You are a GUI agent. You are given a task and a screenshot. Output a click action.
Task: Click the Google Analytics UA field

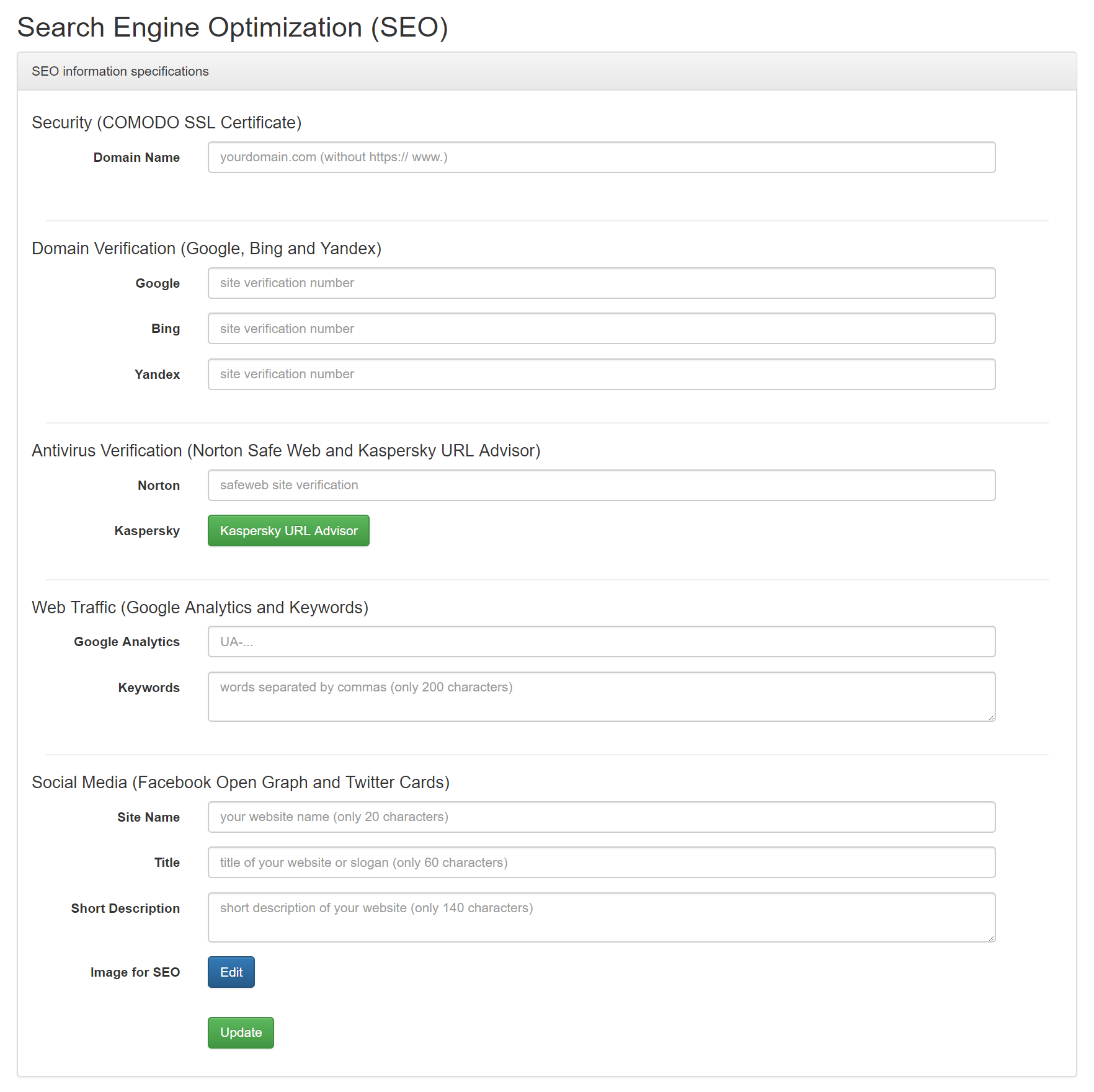pyautogui.click(x=602, y=642)
